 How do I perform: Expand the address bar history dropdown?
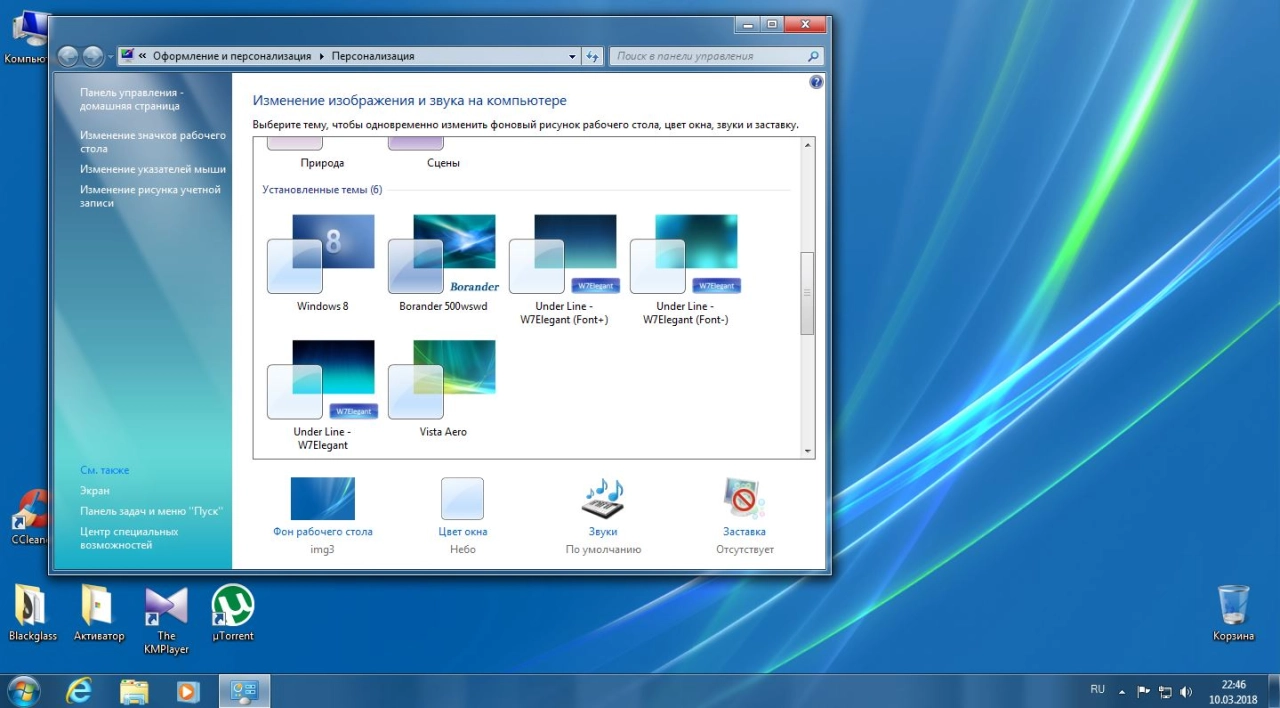coord(572,57)
